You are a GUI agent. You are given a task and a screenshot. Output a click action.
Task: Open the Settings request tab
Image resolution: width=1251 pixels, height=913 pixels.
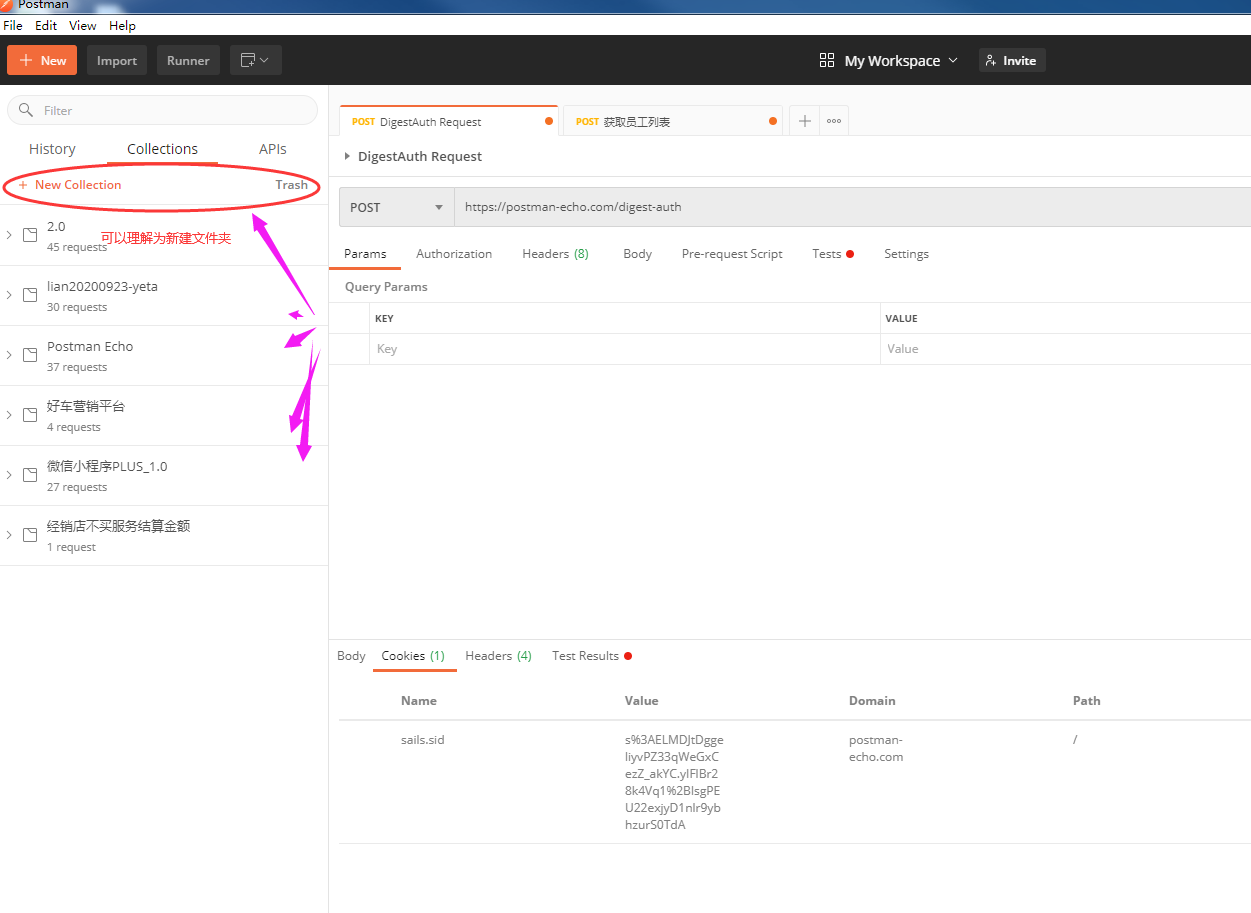click(906, 254)
